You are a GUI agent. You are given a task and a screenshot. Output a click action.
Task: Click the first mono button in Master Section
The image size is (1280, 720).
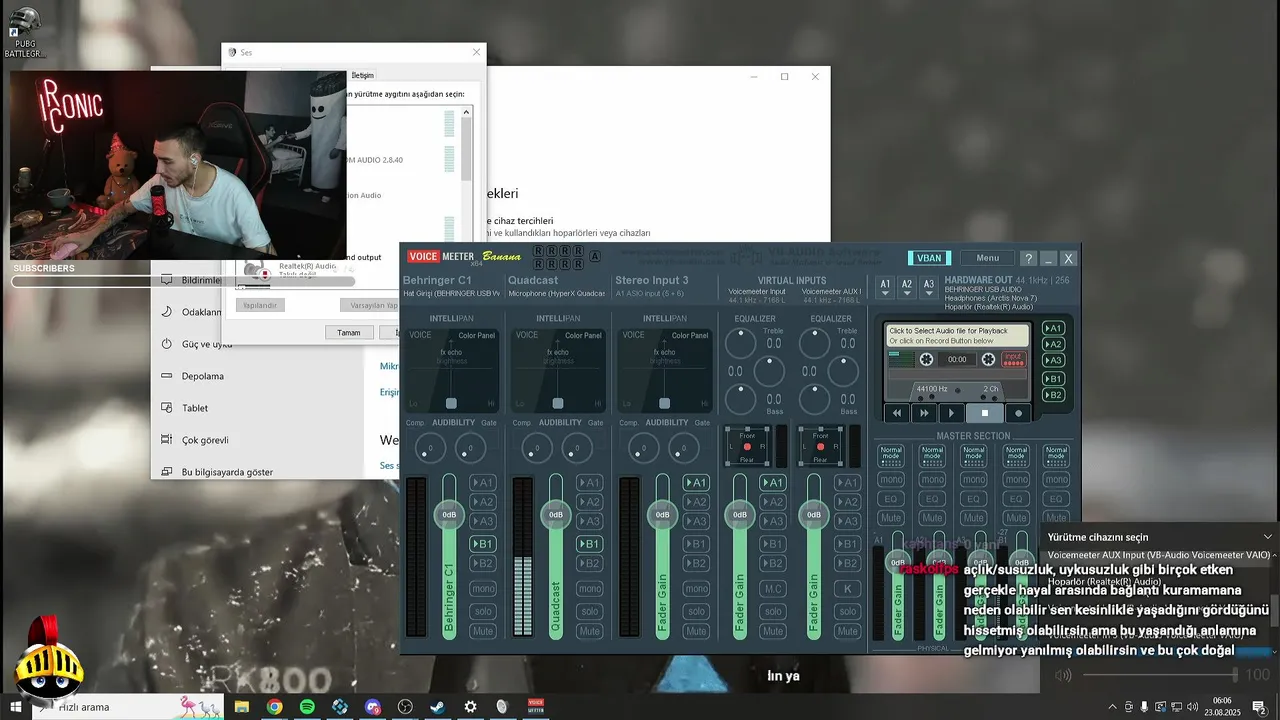coord(890,479)
